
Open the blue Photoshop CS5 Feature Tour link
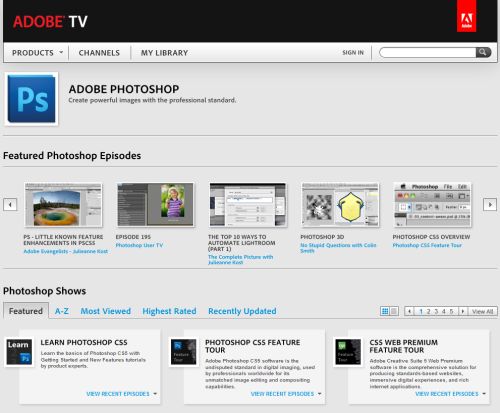(x=427, y=245)
